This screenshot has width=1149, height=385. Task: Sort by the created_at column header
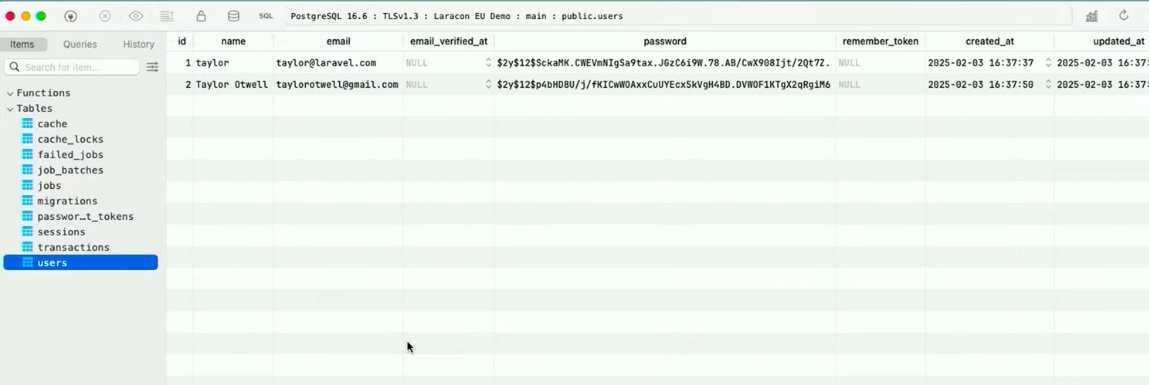point(990,42)
